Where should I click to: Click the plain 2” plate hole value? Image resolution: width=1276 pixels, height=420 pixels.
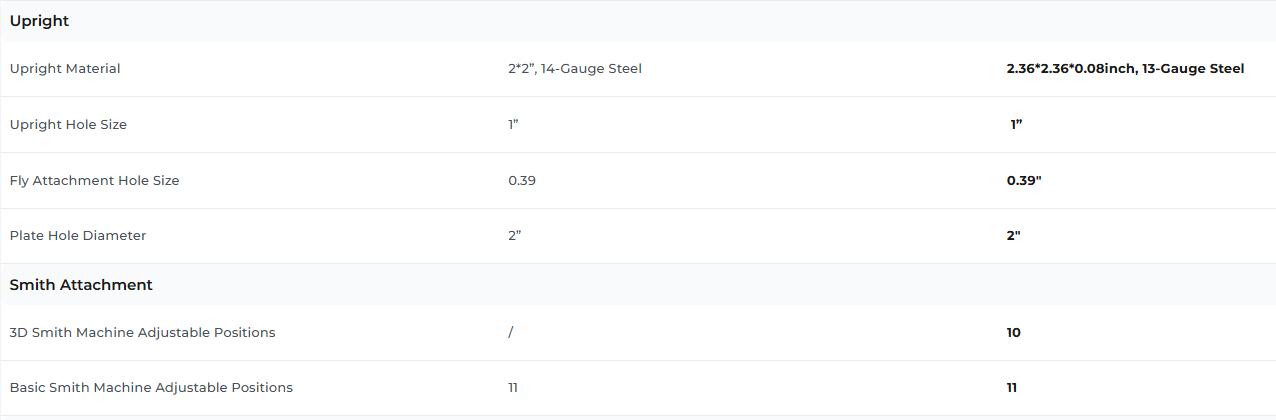point(515,236)
